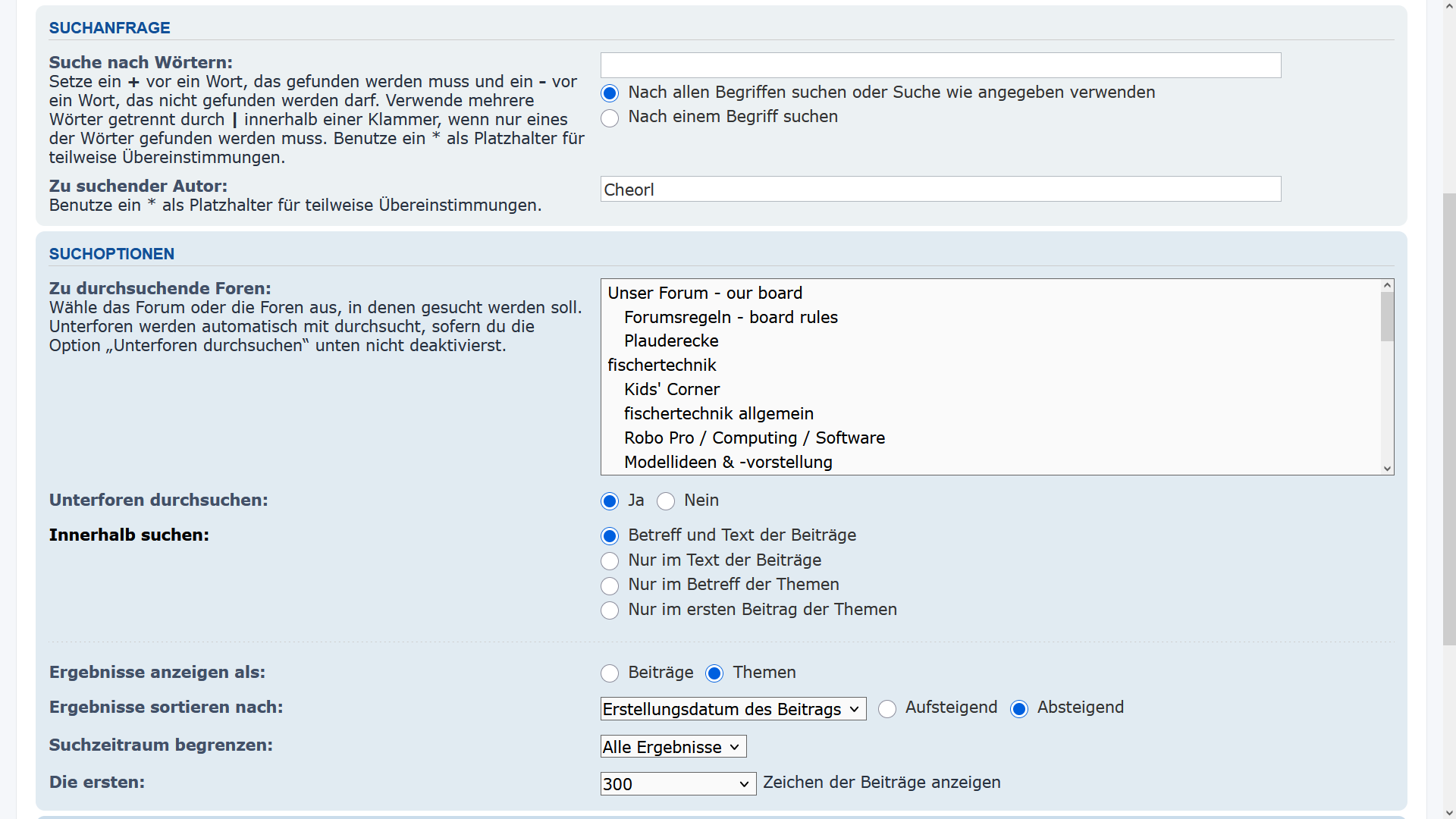Click the 'Suche nach Wörtern' text field
This screenshot has height=819, width=1456.
point(940,65)
